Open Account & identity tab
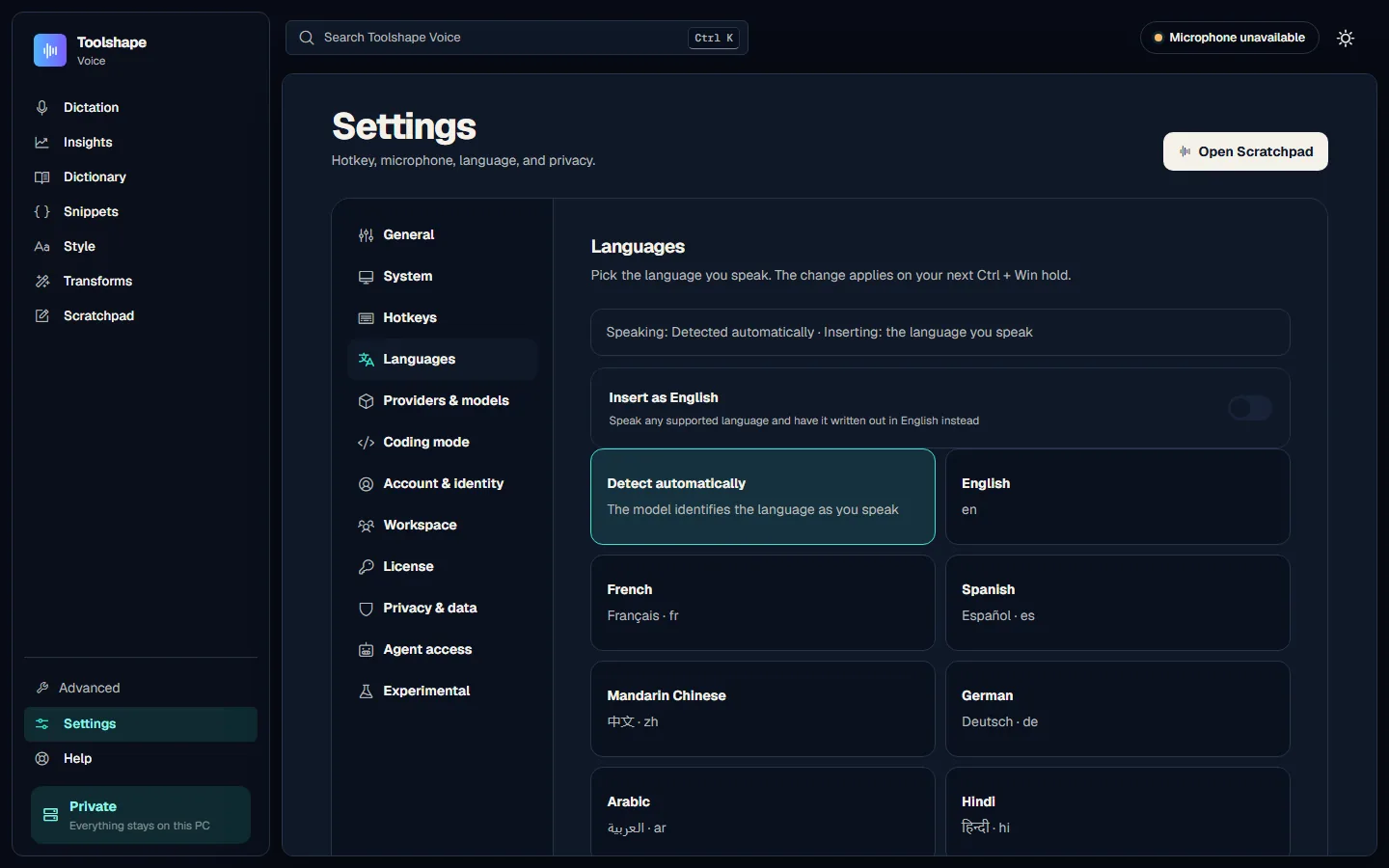Screen dimensions: 1389x868 click(442, 483)
